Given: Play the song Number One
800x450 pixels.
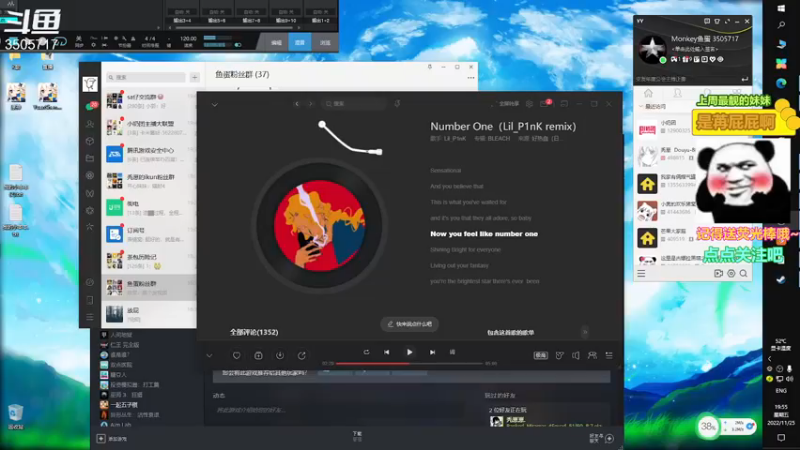Looking at the screenshot, I should pyautogui.click(x=409, y=352).
